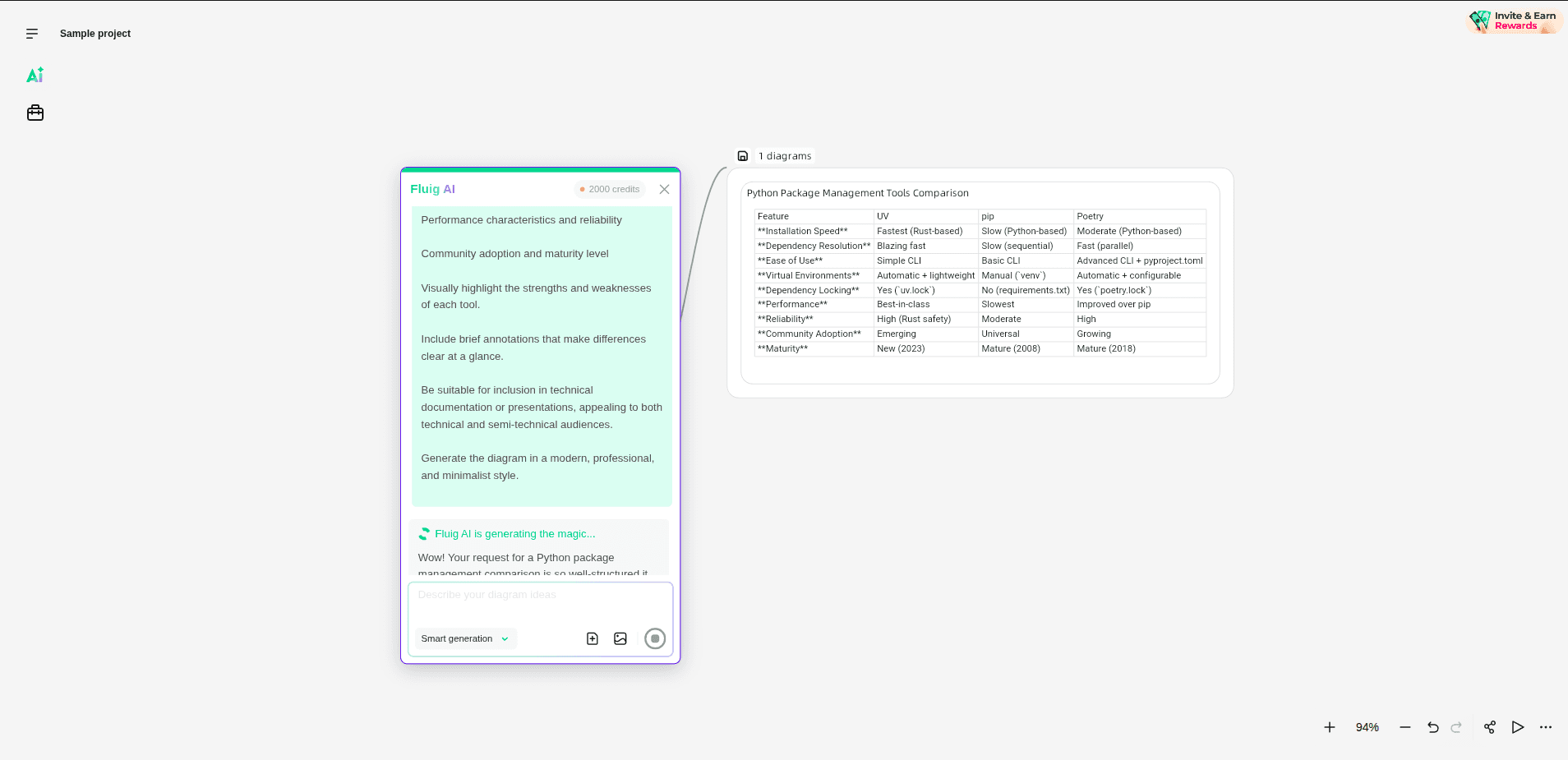Open the share icon
Screen dimensions: 1568x760
(x=1490, y=727)
